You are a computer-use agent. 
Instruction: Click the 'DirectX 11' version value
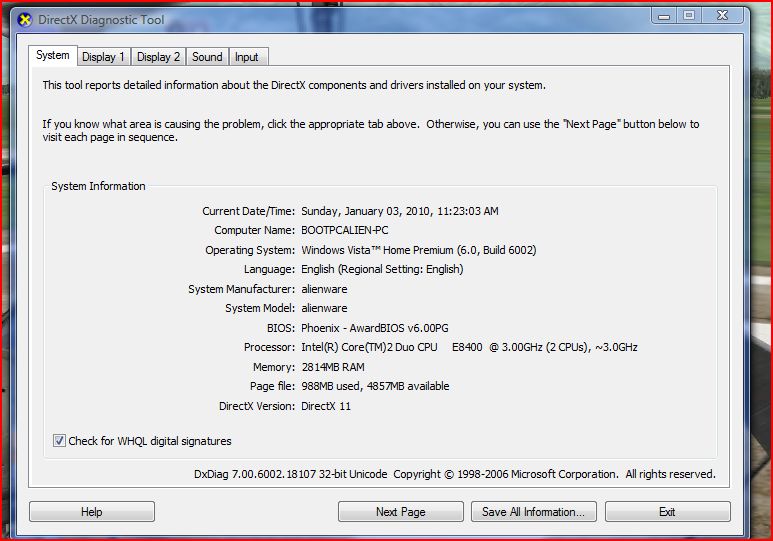[x=326, y=406]
